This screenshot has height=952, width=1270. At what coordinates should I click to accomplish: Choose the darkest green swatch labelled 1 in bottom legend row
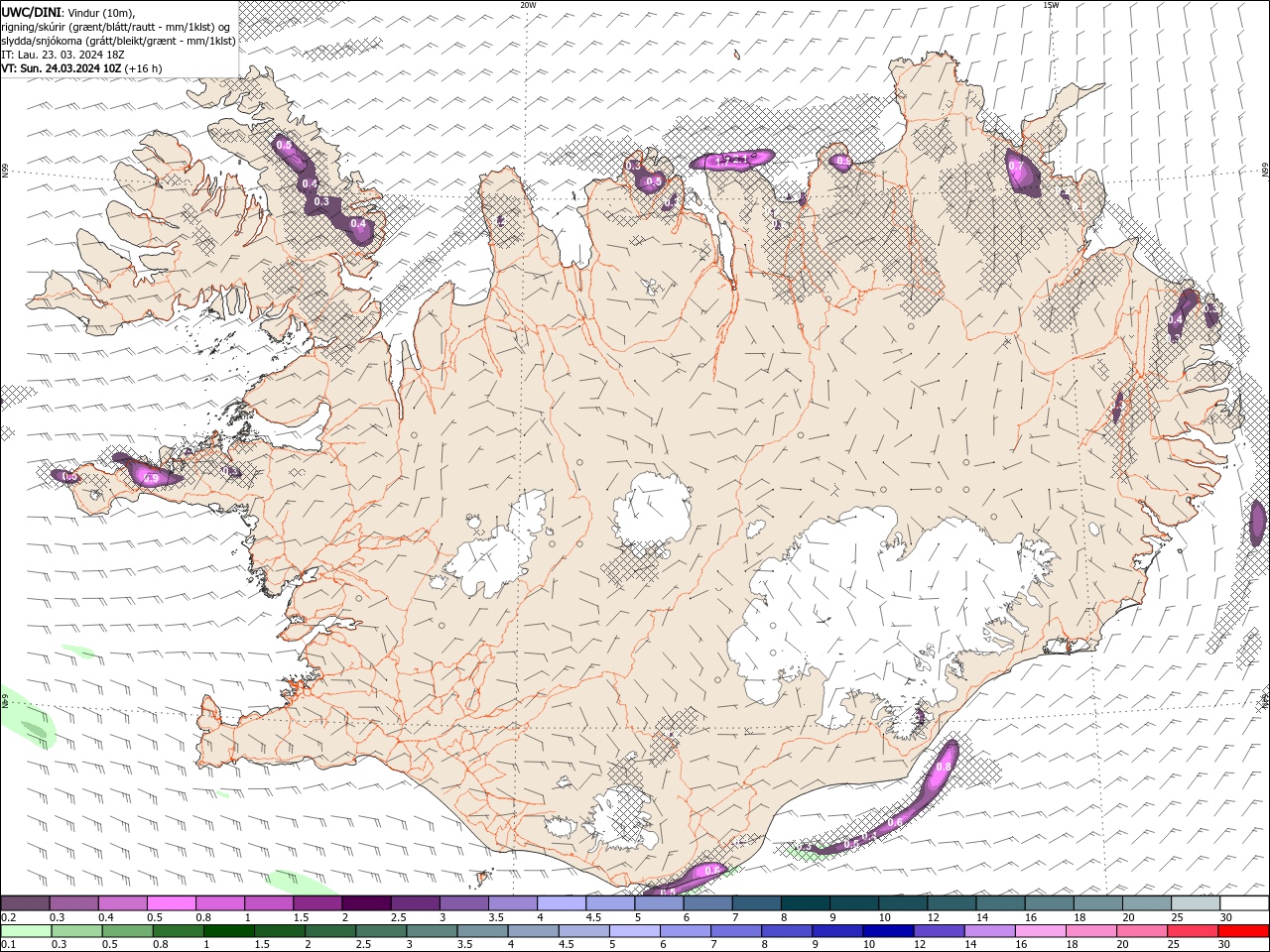click(229, 931)
